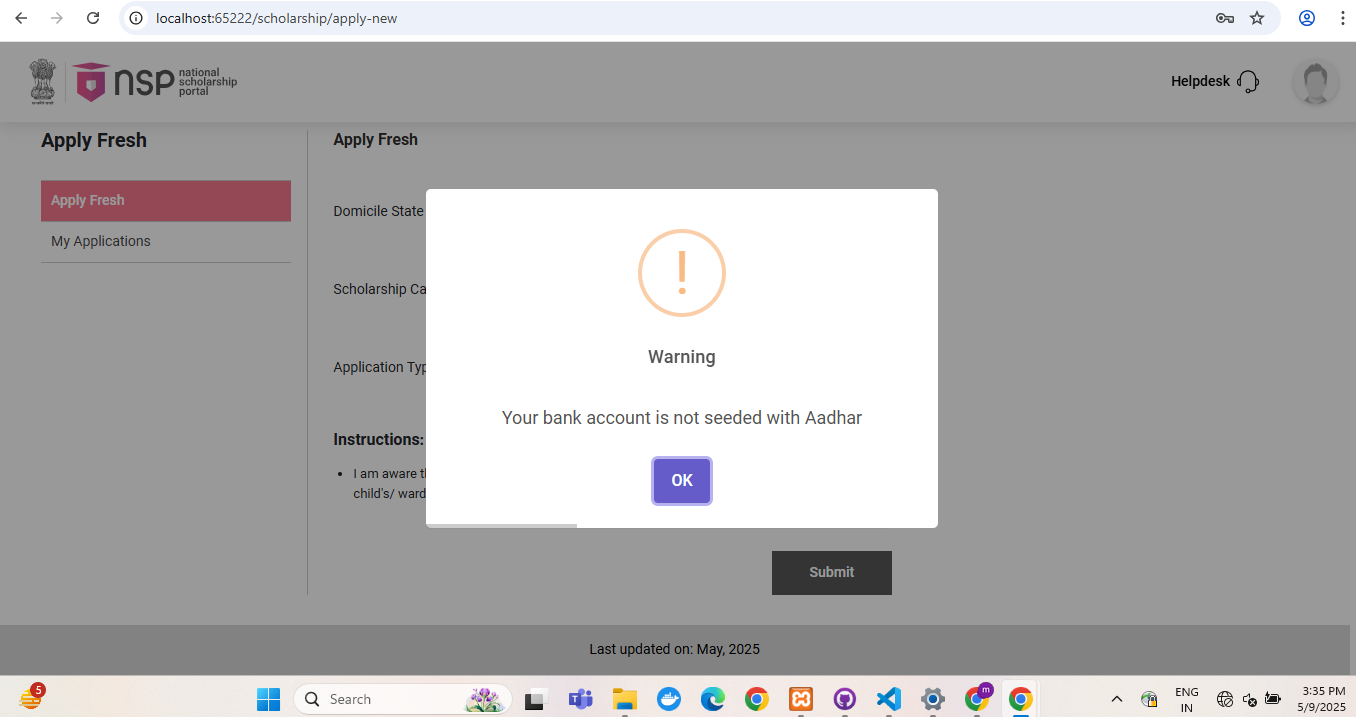Open saved passwords key icon
Viewport: 1356px width, 717px height.
coord(1224,18)
